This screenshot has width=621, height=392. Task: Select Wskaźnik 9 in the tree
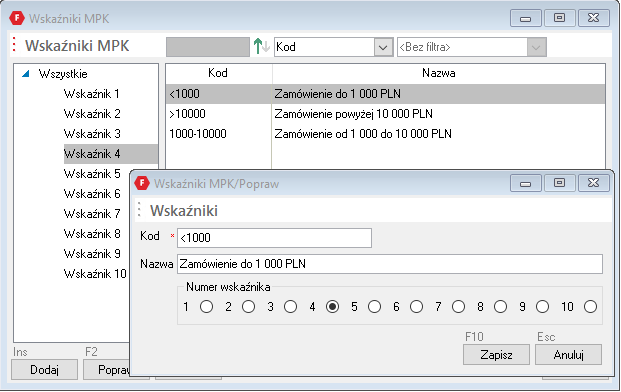click(x=92, y=254)
